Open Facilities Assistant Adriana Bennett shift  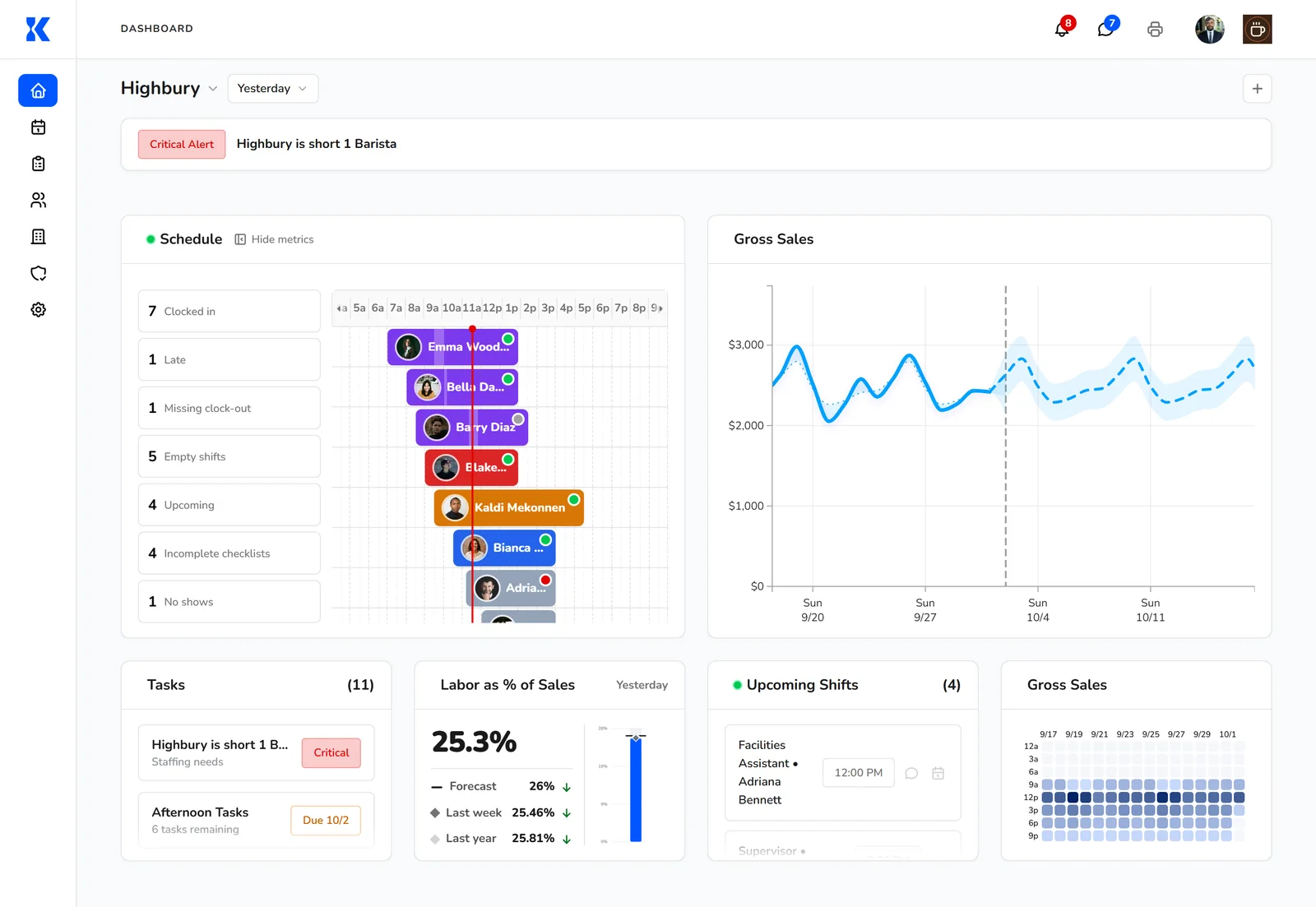tap(843, 773)
